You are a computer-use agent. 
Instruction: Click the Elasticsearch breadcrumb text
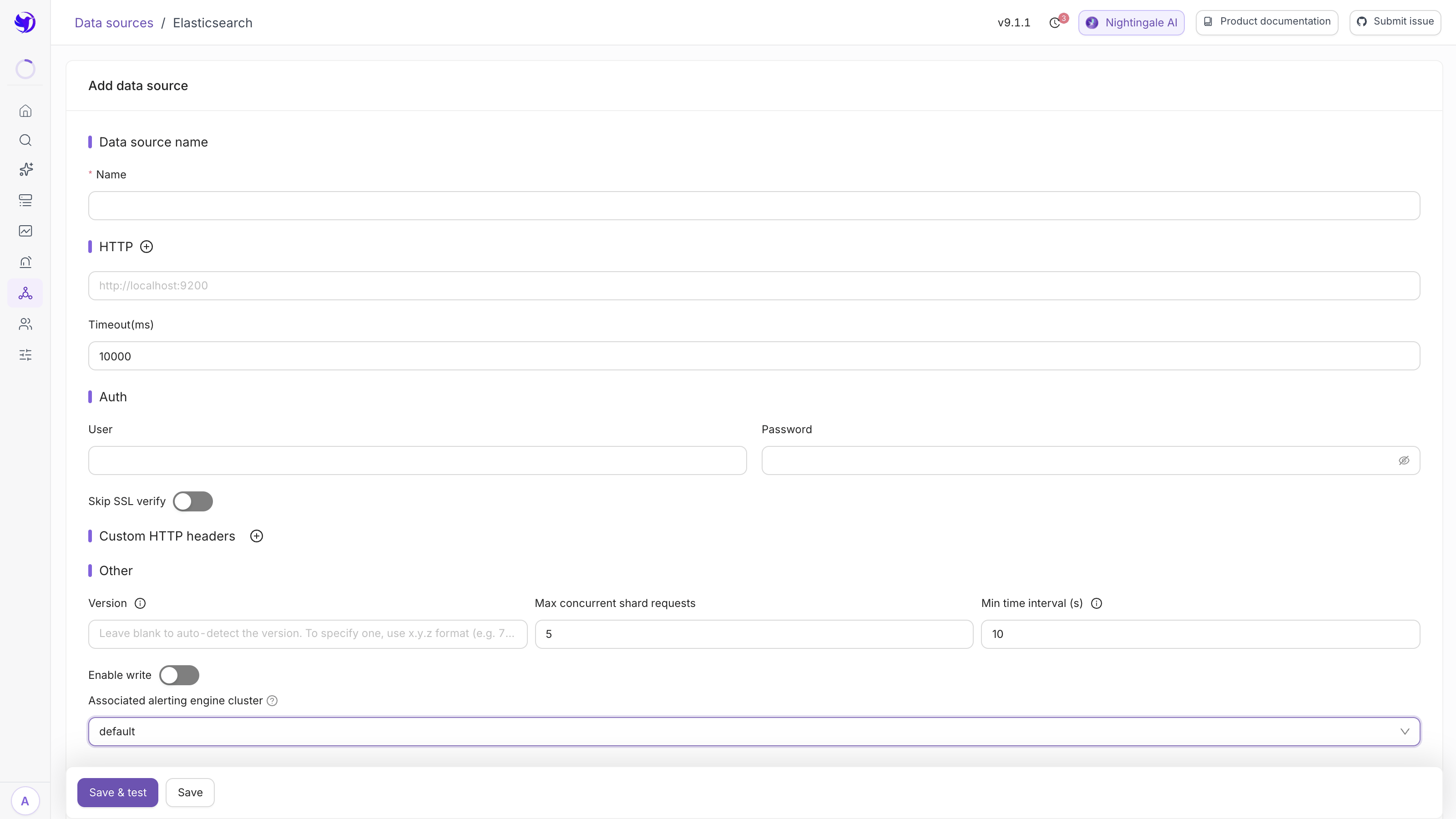(212, 23)
